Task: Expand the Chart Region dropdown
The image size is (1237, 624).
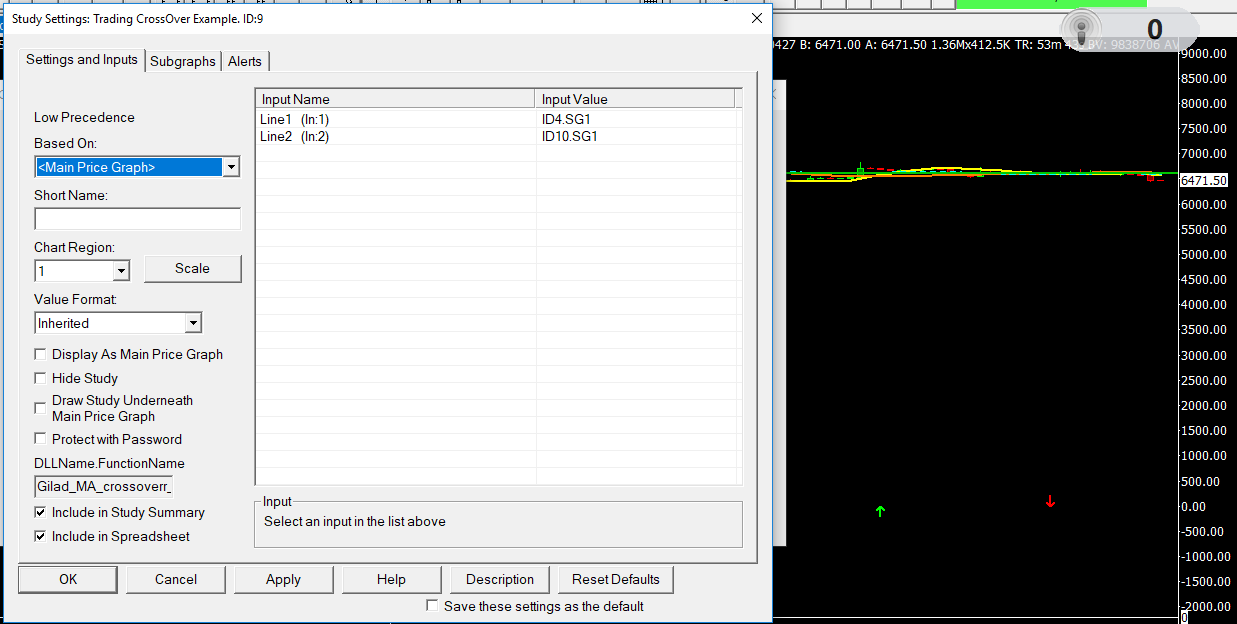Action: (121, 271)
